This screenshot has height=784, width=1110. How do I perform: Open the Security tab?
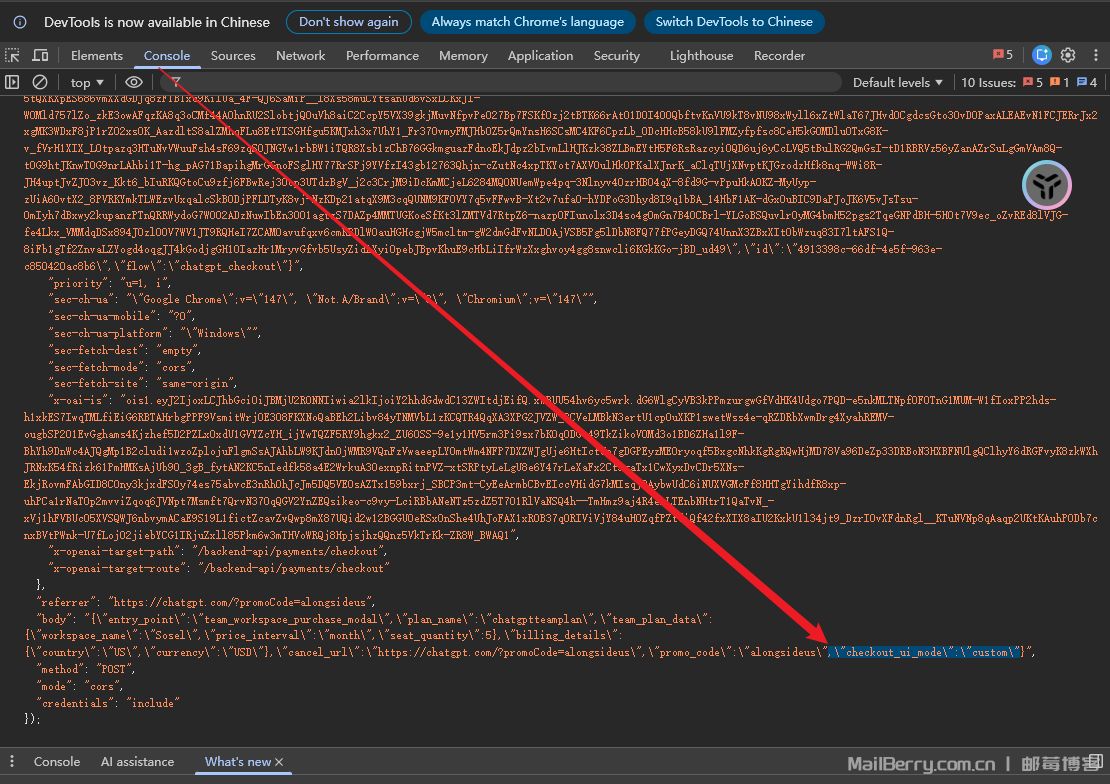(617, 55)
